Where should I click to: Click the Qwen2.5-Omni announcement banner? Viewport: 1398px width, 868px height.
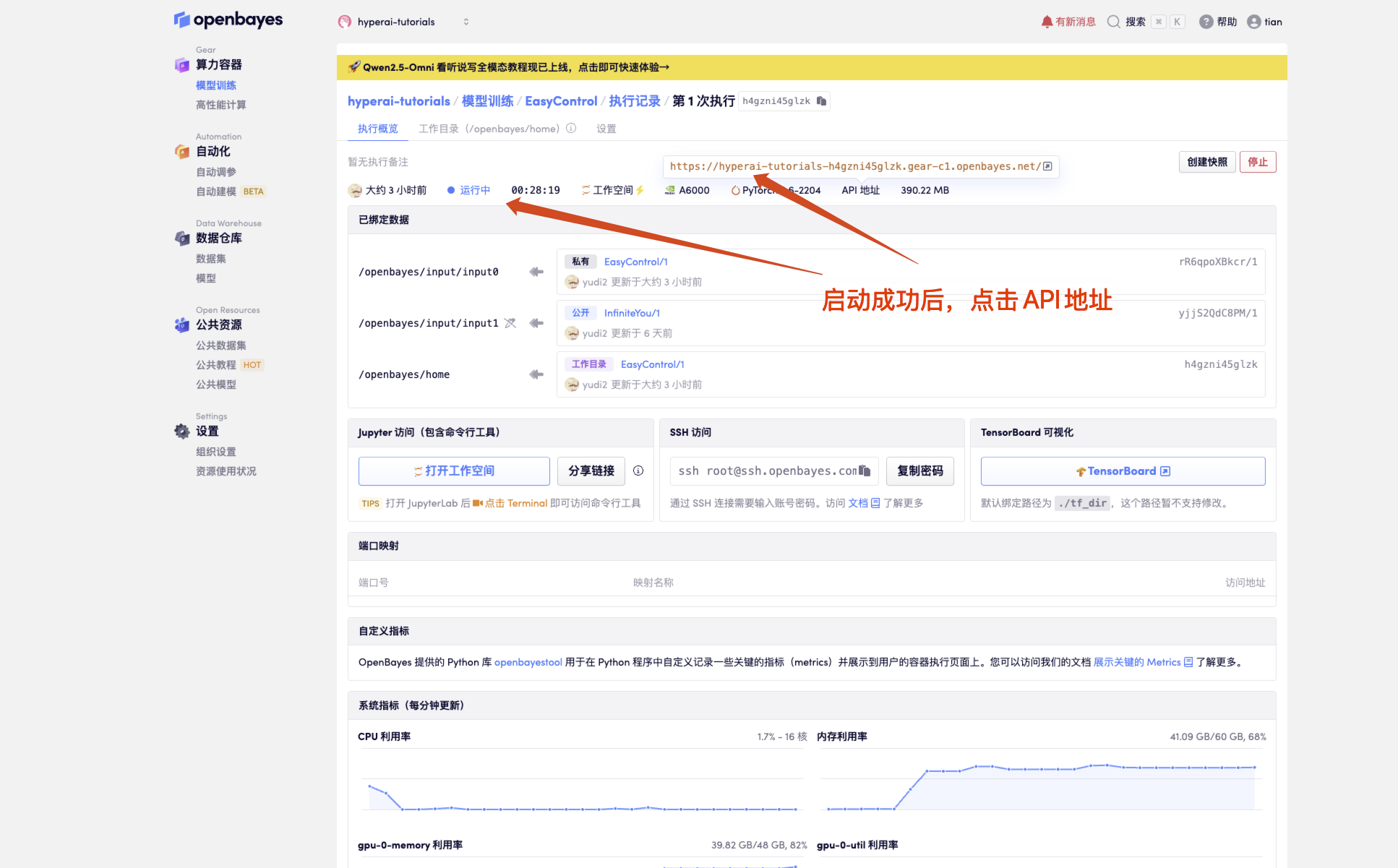811,67
